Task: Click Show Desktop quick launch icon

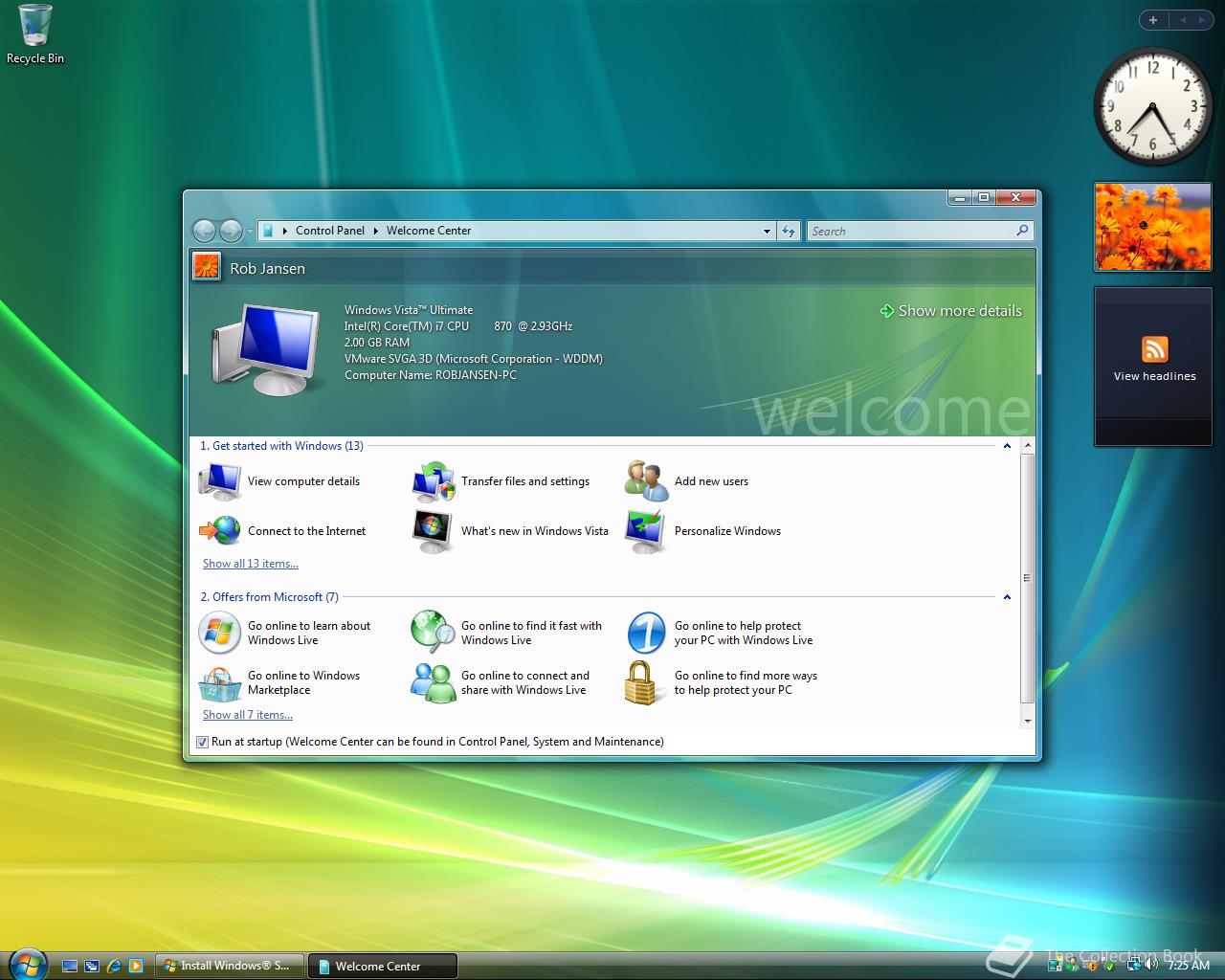Action: coord(70,966)
